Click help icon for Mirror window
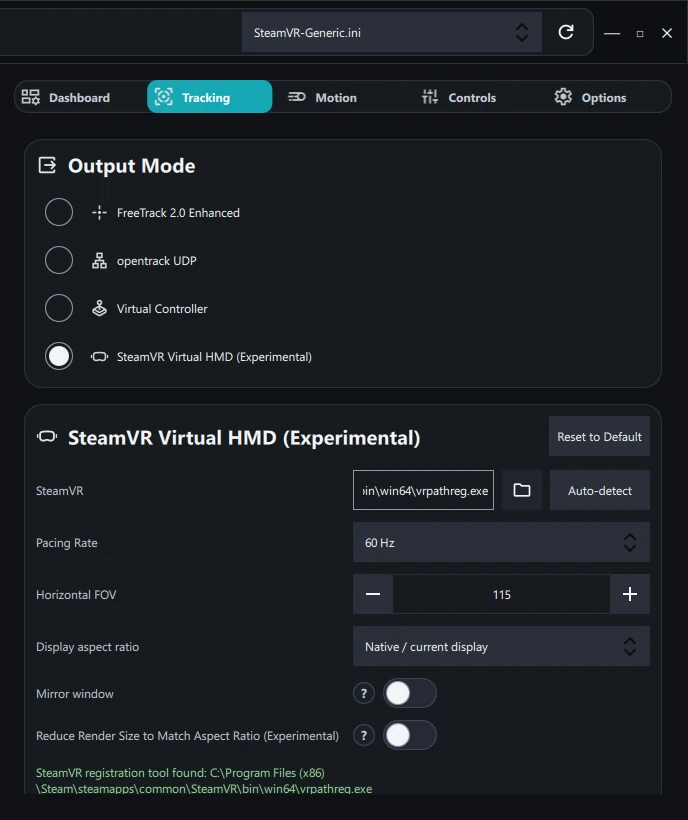688x820 pixels. pyautogui.click(x=364, y=693)
